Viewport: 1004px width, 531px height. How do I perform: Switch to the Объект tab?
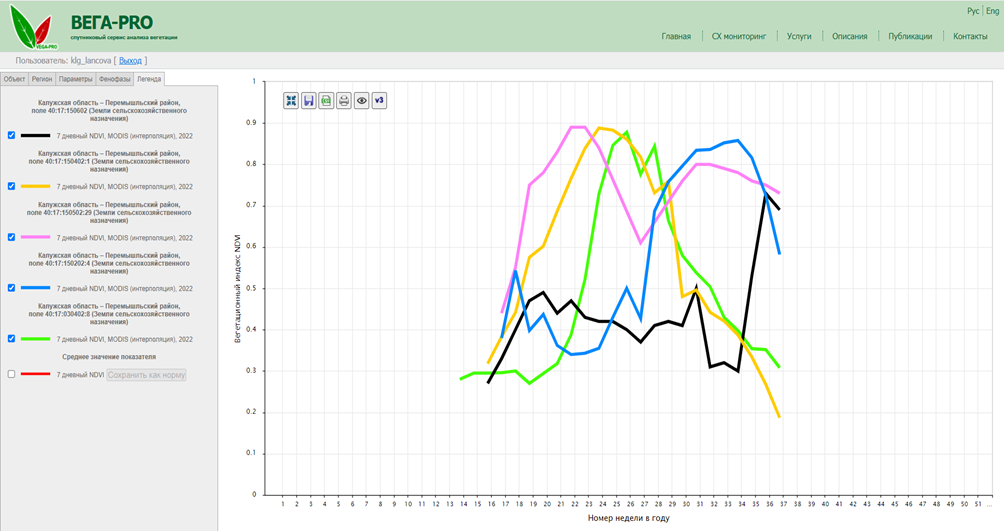[14, 79]
